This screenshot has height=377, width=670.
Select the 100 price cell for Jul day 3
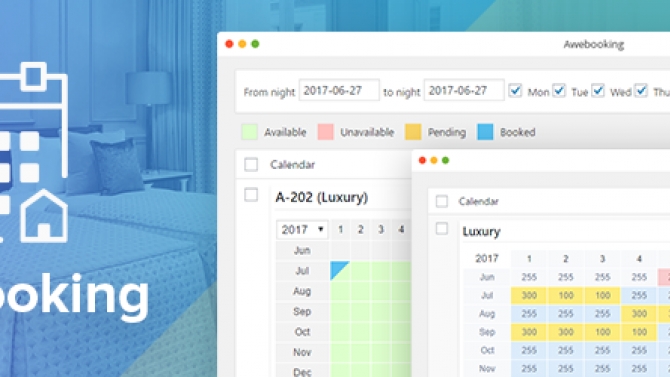[602, 295]
